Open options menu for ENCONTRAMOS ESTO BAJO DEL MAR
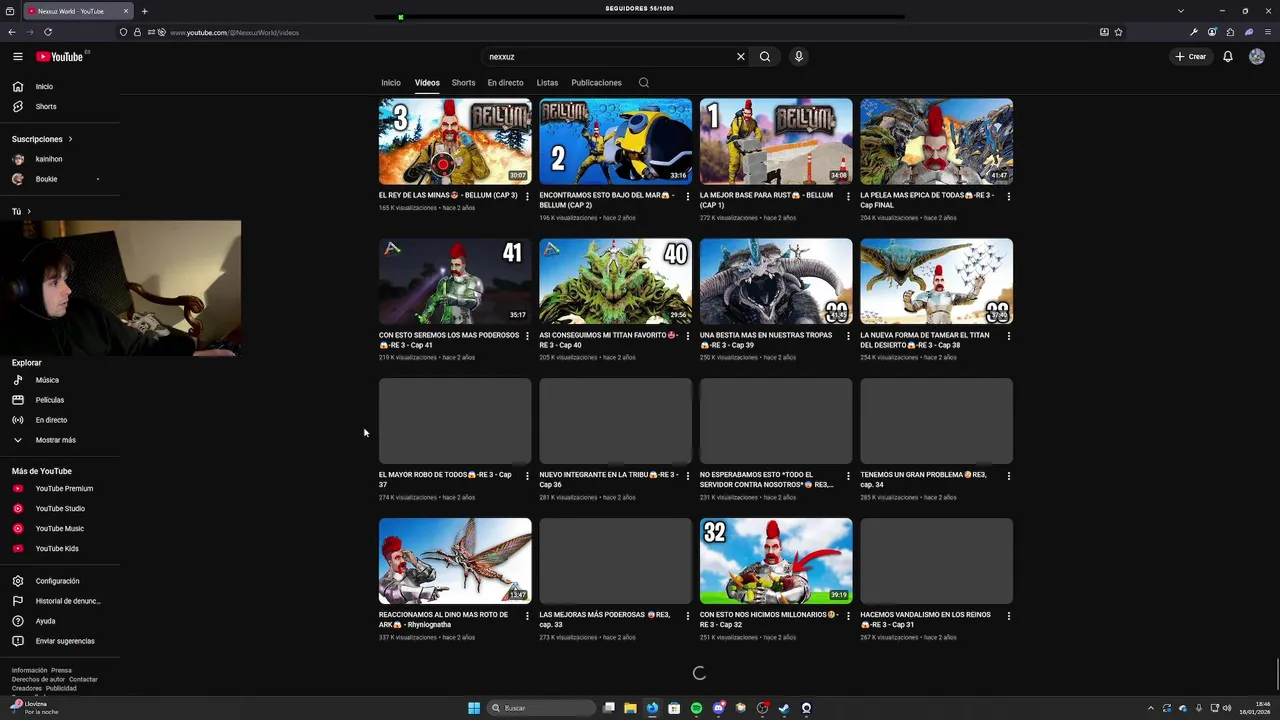 (x=687, y=197)
